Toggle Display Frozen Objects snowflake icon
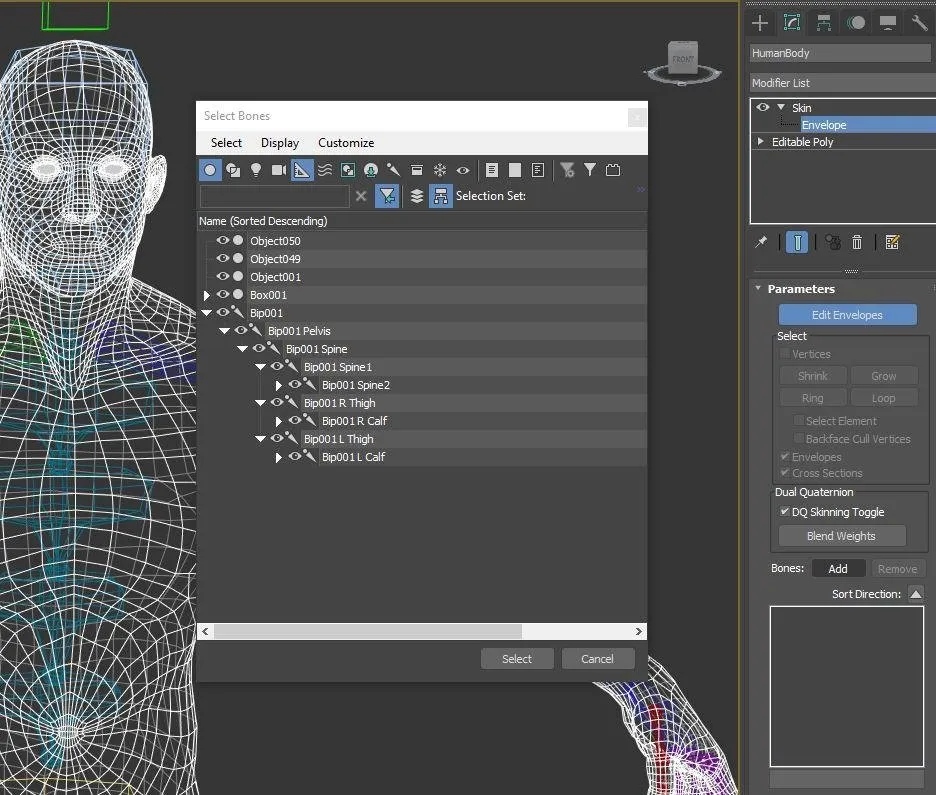This screenshot has height=795, width=936. coord(440,170)
